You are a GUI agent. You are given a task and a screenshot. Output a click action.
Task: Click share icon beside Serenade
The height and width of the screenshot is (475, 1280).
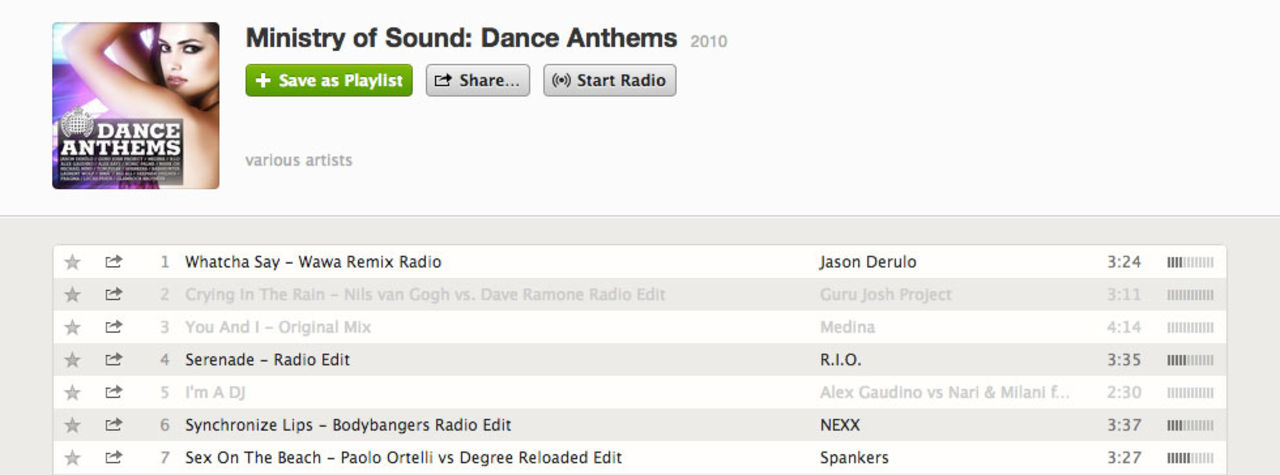coord(113,360)
